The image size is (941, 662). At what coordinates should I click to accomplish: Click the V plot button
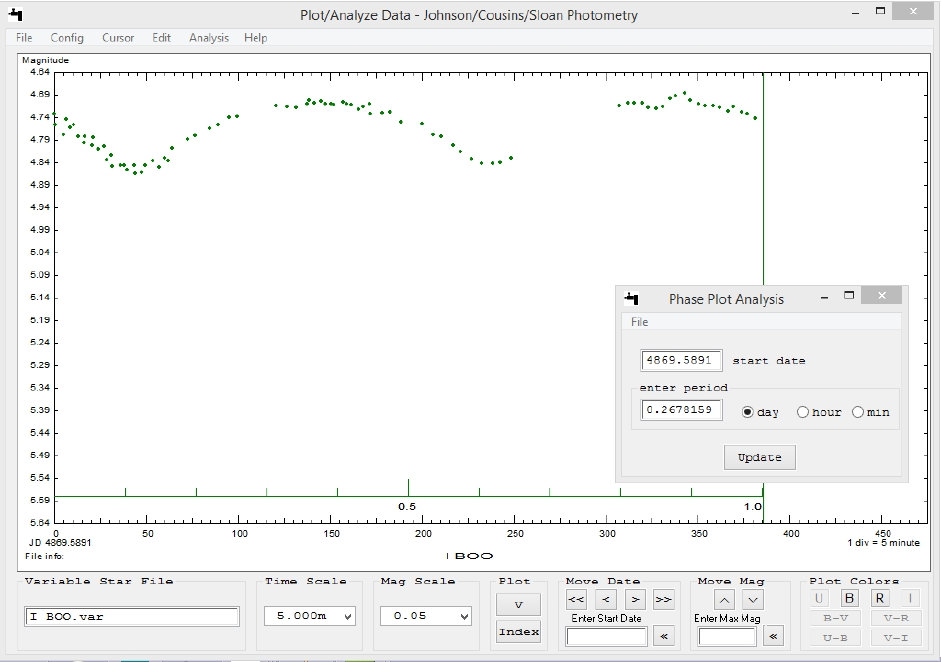click(519, 605)
